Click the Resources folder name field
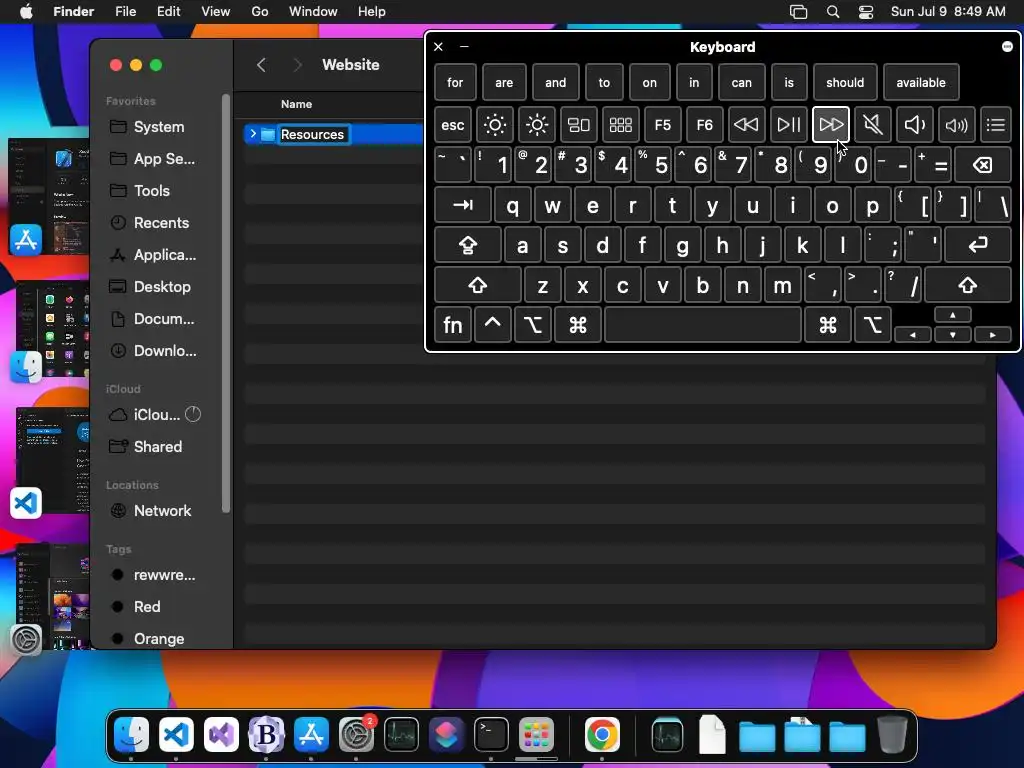1024x768 pixels. tap(312, 134)
